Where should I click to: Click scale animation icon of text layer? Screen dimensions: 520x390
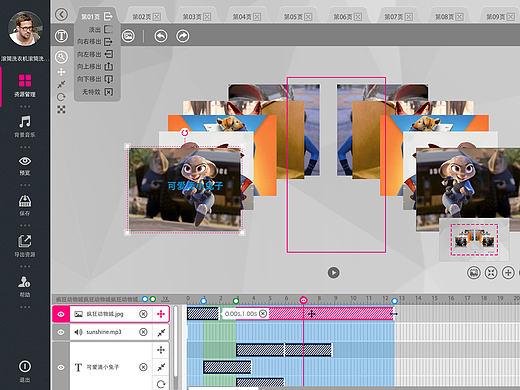[x=161, y=367]
